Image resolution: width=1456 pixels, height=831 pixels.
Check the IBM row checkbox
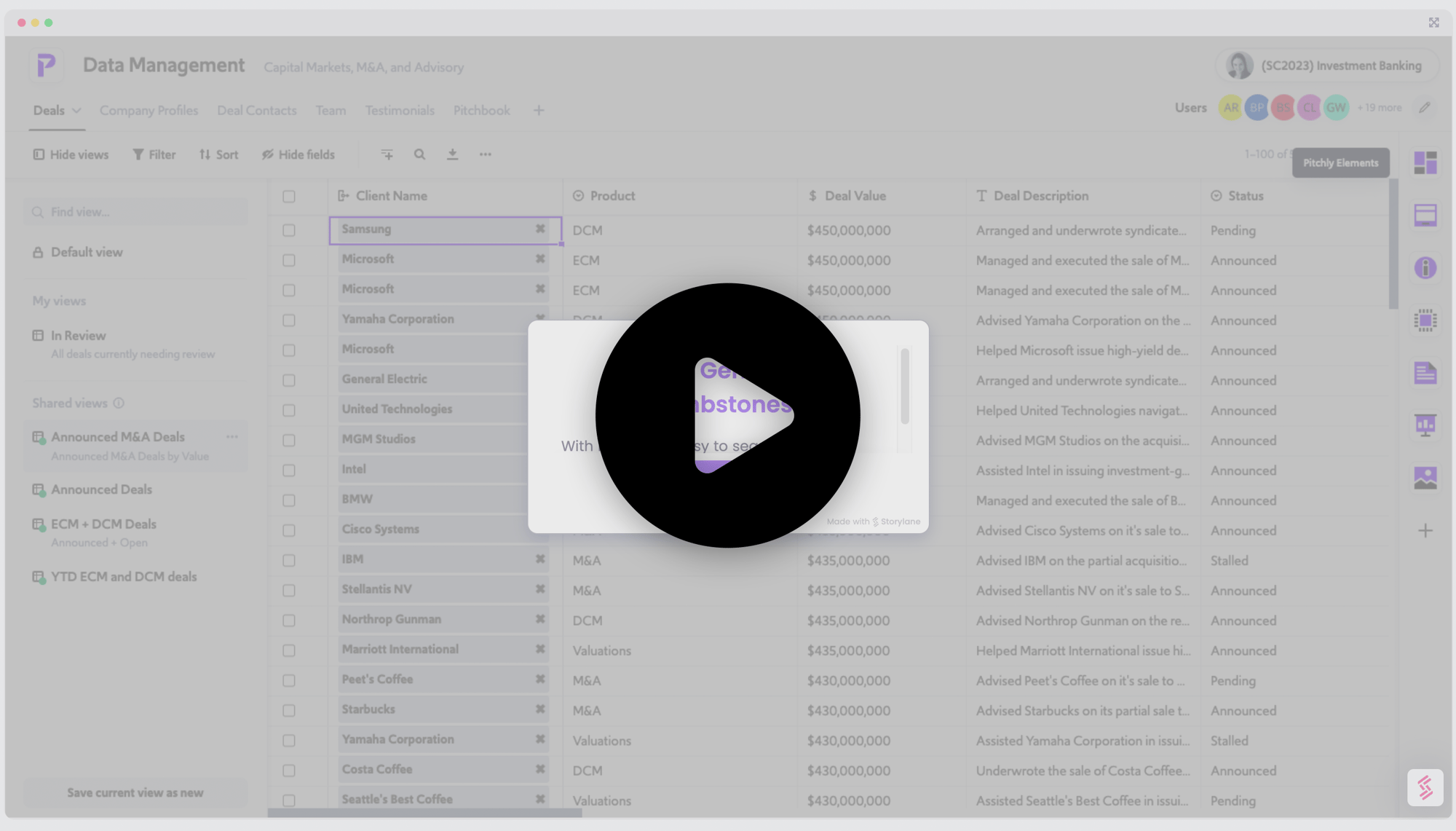pos(289,560)
